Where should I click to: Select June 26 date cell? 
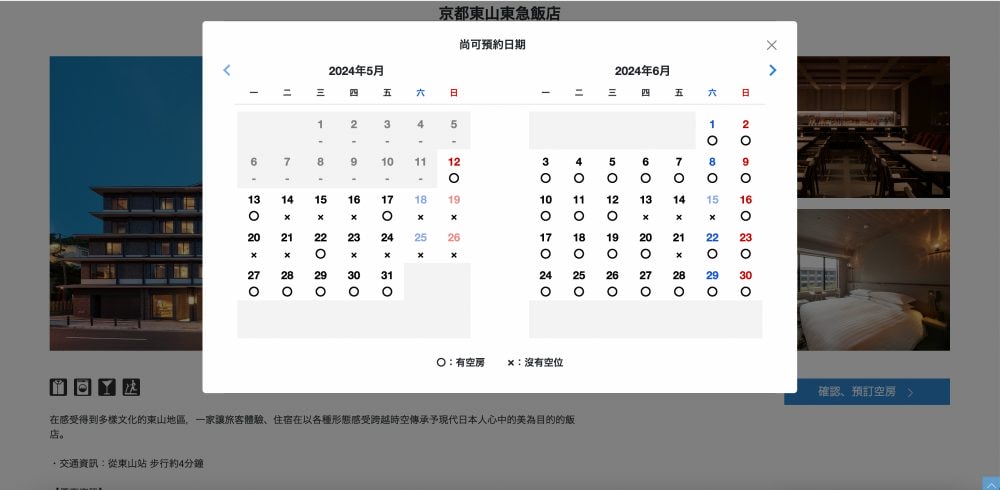coord(612,282)
